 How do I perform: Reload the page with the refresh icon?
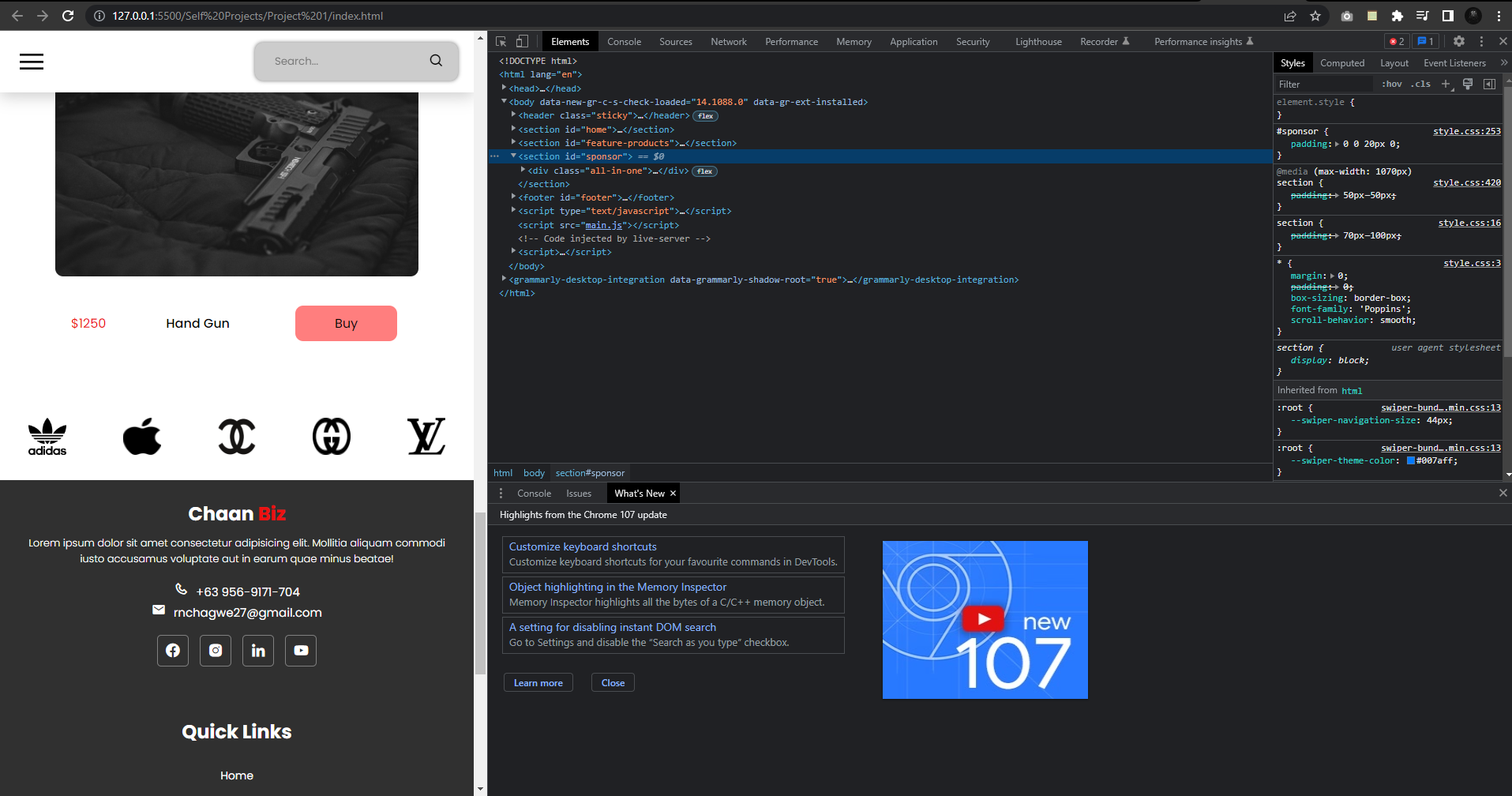pos(68,16)
